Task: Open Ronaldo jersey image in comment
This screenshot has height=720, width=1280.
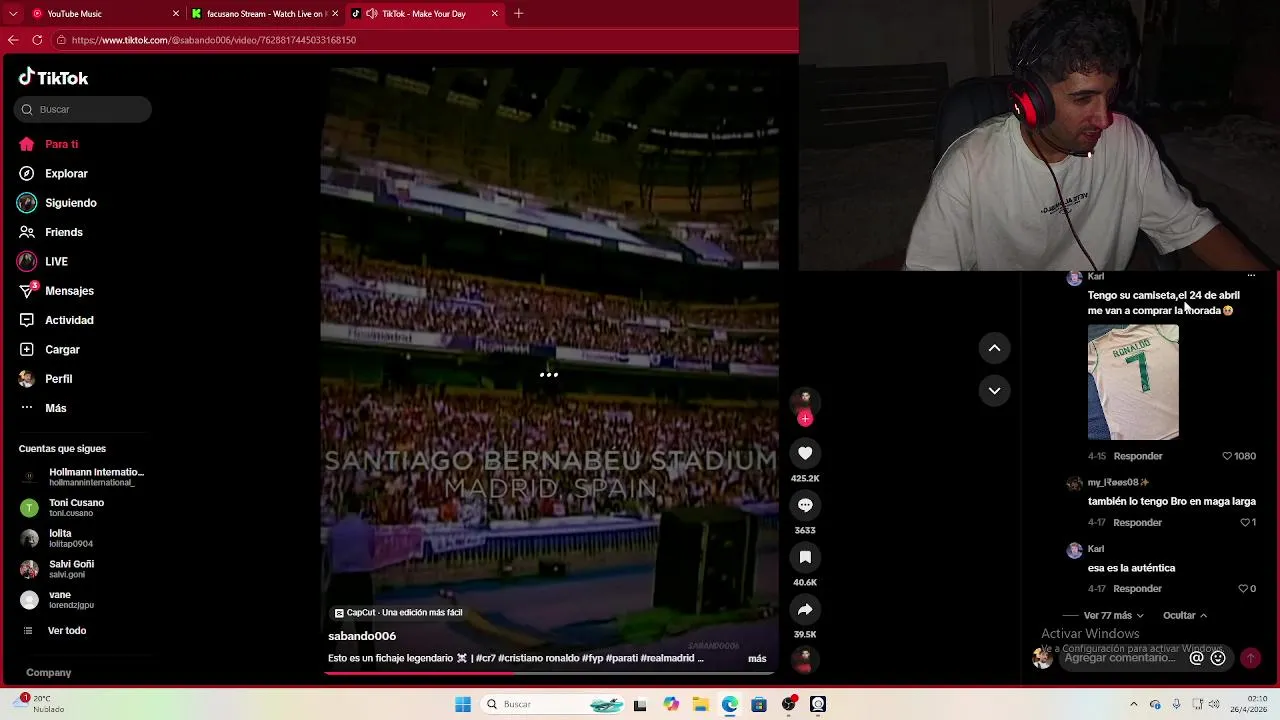Action: 1133,382
